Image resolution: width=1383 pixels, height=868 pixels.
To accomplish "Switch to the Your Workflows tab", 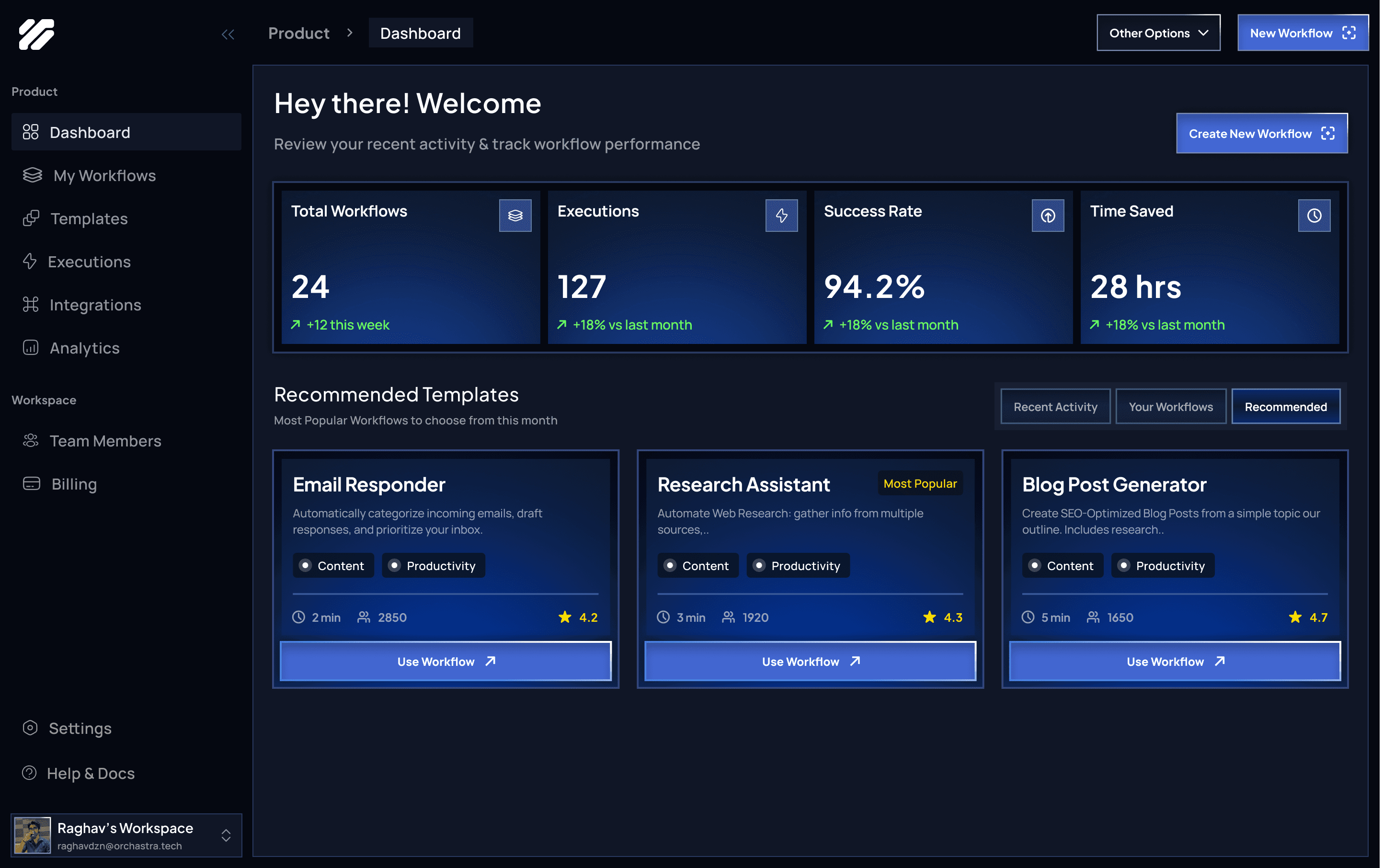I will 1171,406.
